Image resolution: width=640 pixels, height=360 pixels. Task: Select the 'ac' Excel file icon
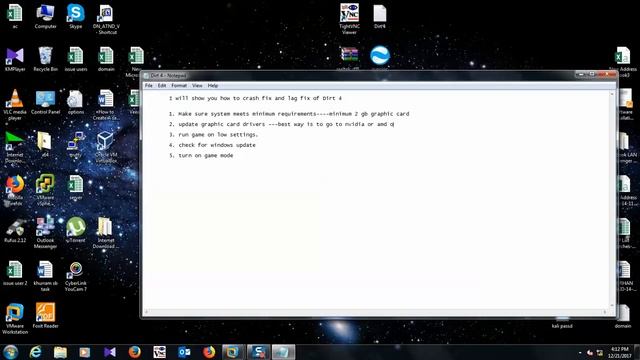15,16
